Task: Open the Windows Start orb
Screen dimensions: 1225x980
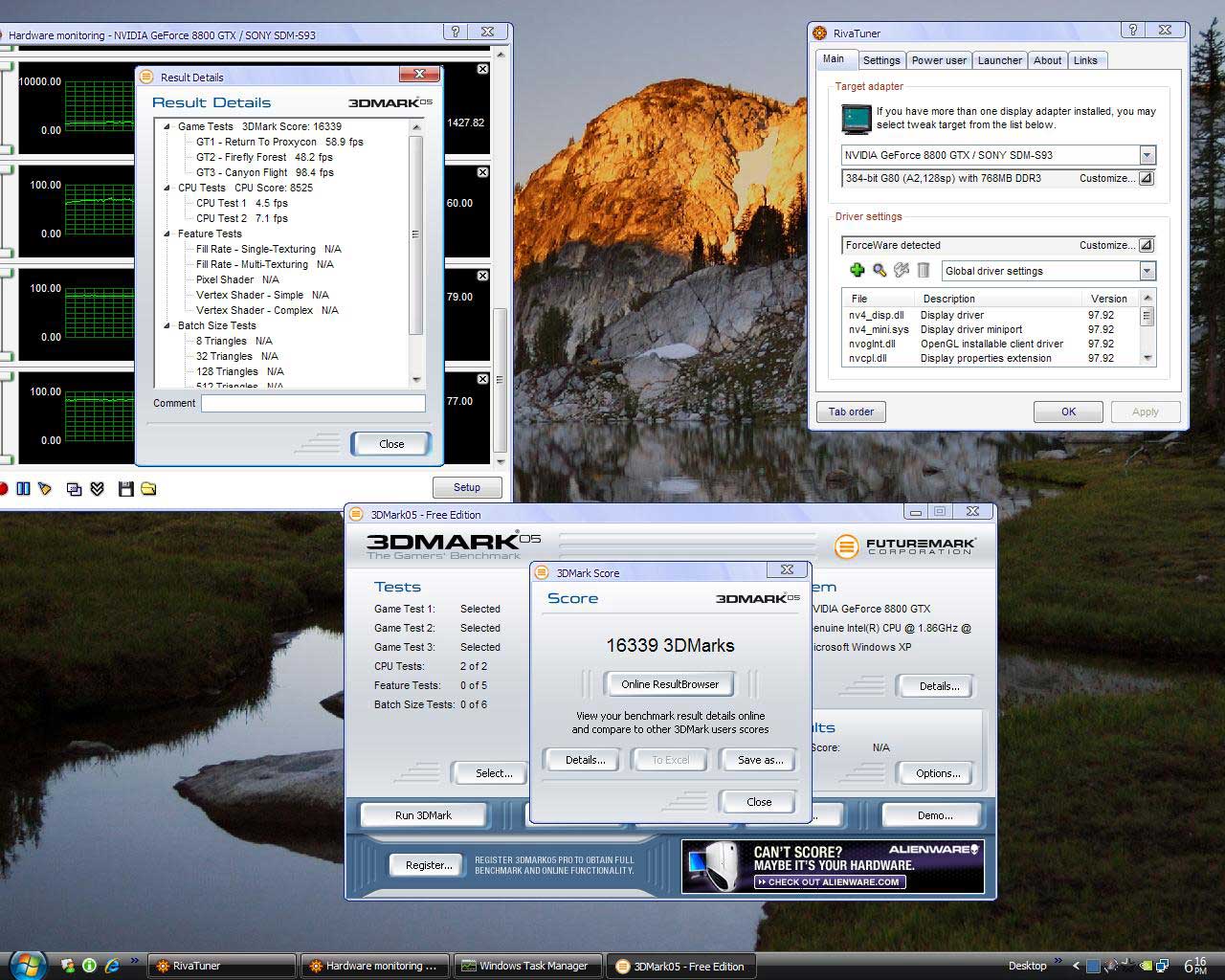Action: (x=26, y=965)
